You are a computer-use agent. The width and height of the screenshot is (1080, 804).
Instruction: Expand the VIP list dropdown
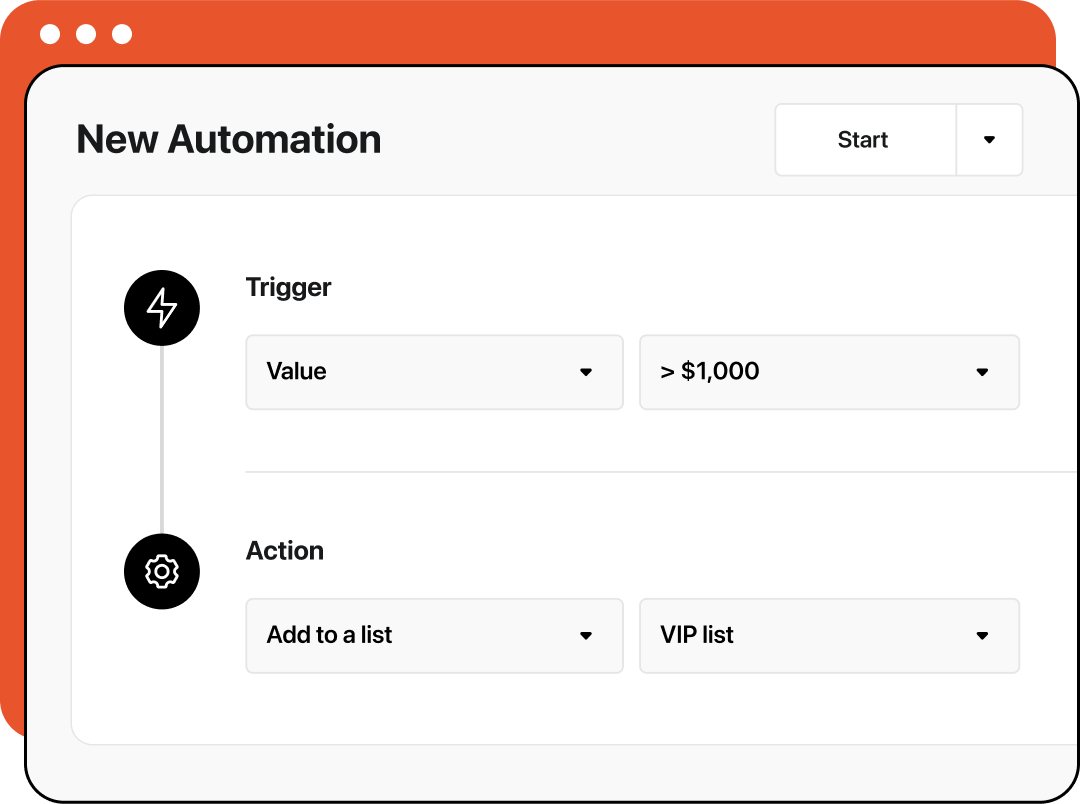point(829,636)
